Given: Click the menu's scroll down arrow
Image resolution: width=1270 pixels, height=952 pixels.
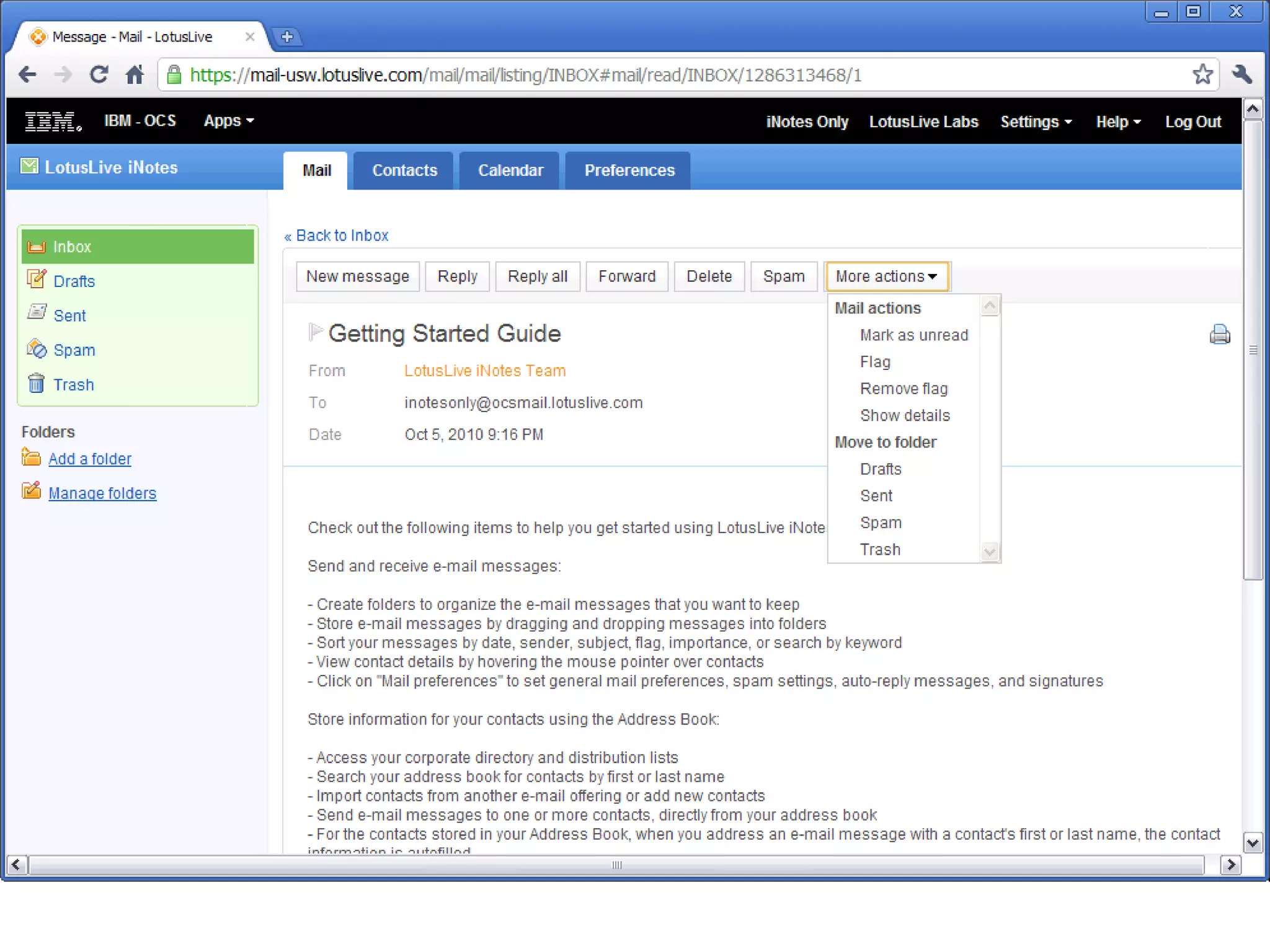Looking at the screenshot, I should 990,551.
